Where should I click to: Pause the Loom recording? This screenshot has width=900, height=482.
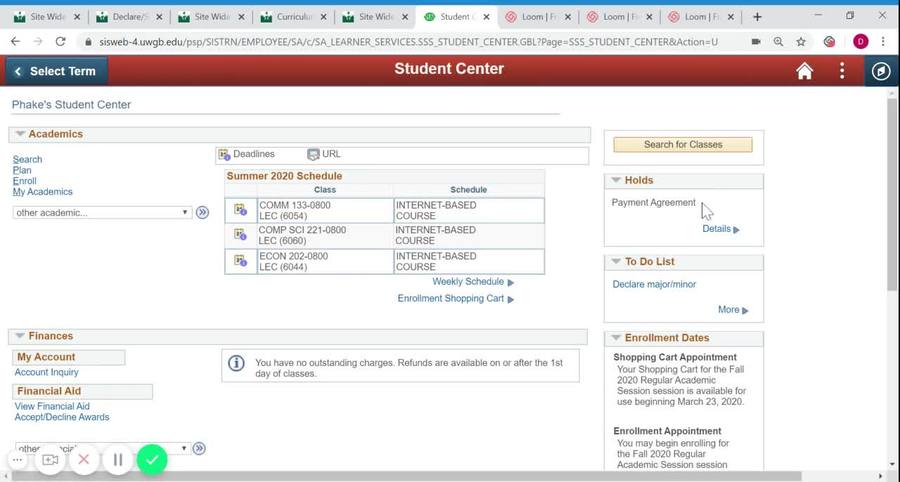pos(118,460)
